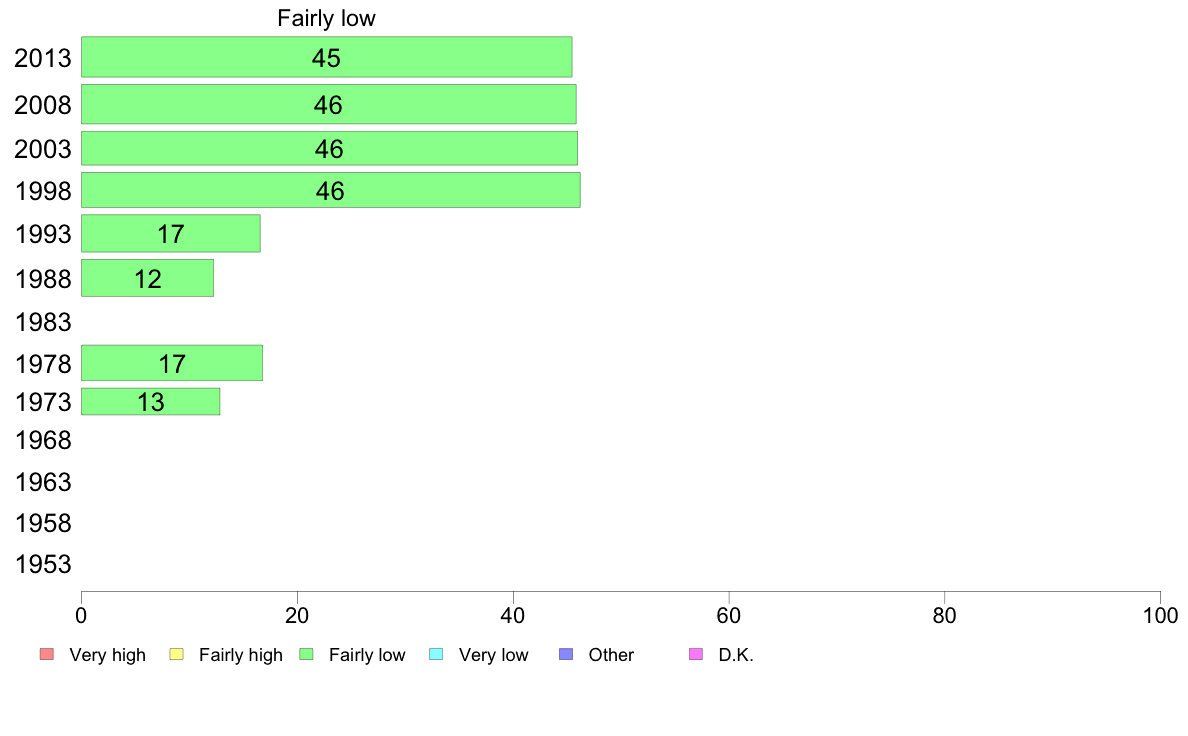The height and width of the screenshot is (736, 1188).
Task: Click the Other blue legend swatch
Action: point(566,654)
